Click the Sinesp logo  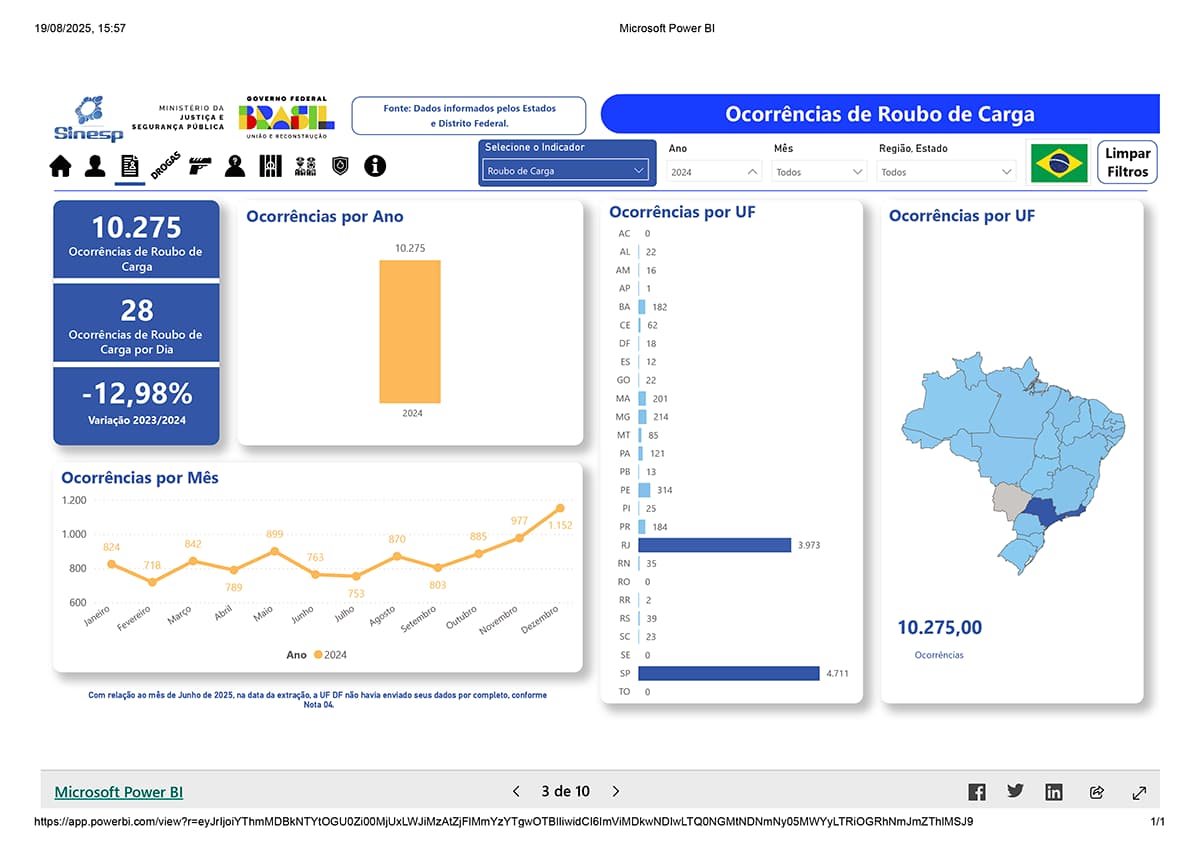coord(90,119)
